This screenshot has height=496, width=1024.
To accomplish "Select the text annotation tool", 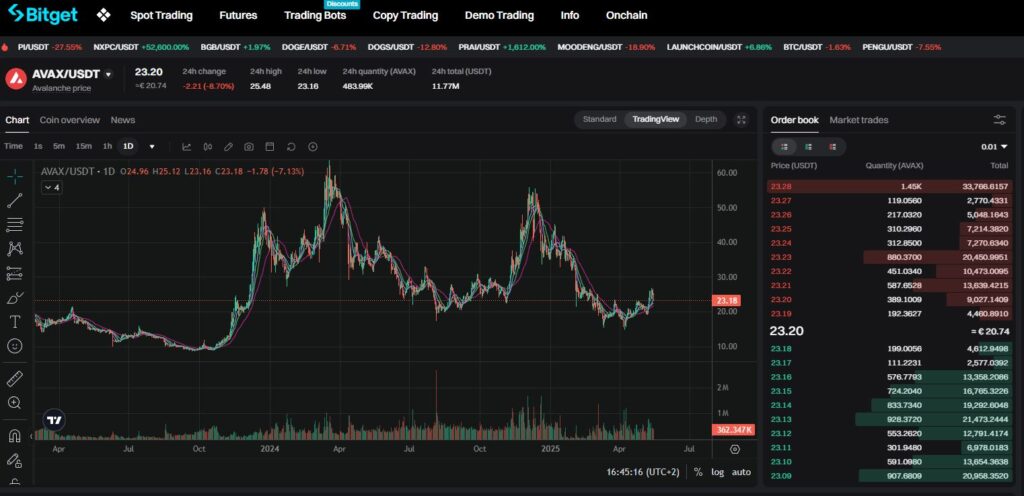I will click(15, 321).
